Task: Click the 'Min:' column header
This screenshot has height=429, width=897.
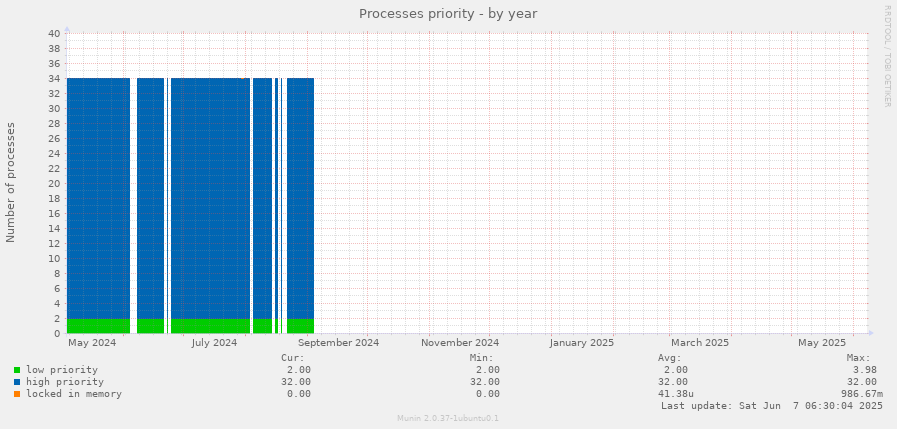Action: point(482,358)
